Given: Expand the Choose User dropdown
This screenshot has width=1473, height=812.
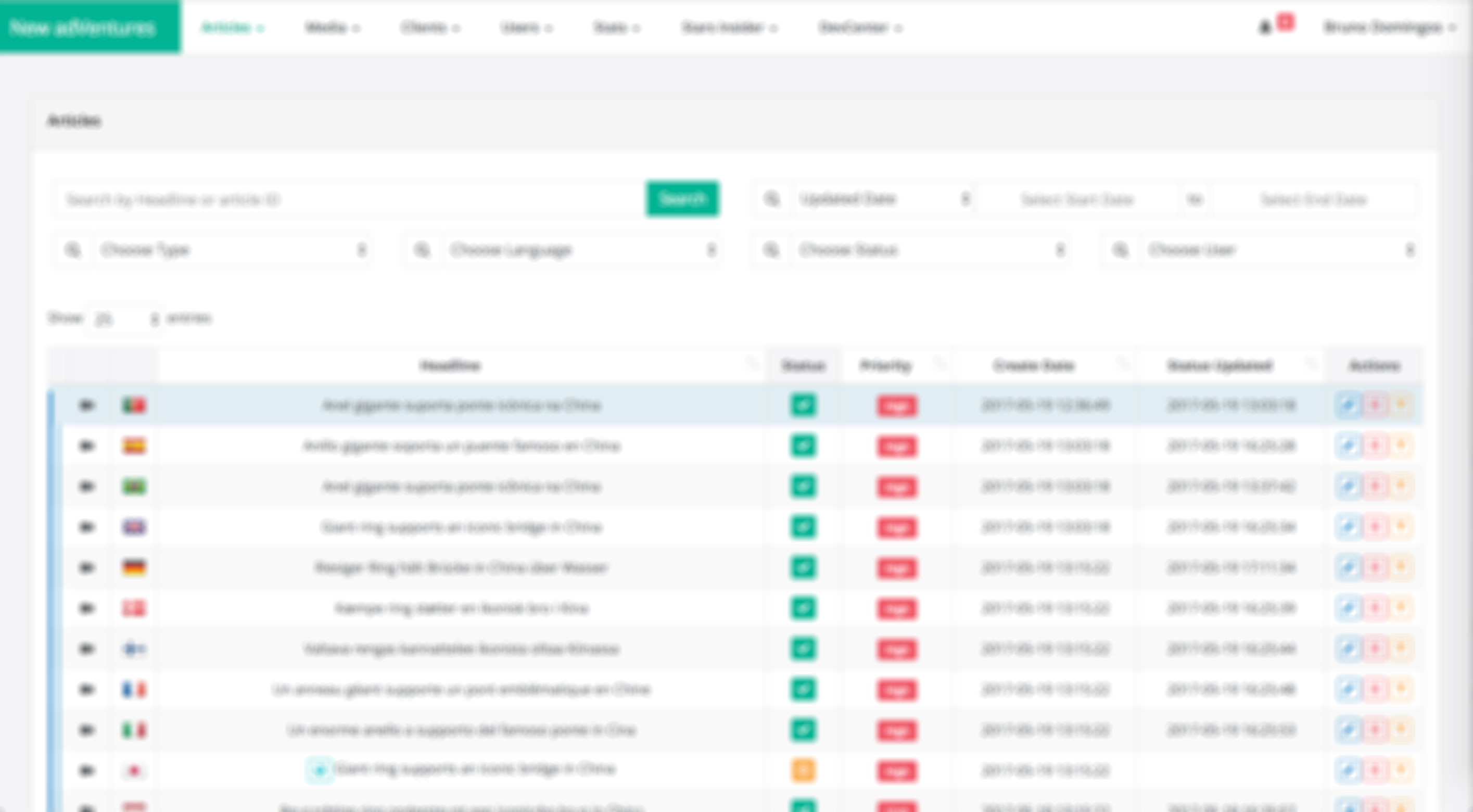Looking at the screenshot, I should click(x=1279, y=250).
